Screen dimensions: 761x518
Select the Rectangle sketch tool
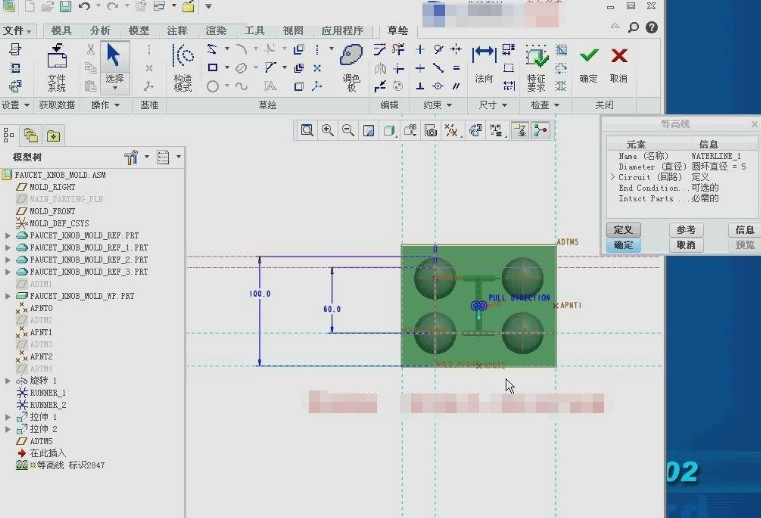[213, 67]
